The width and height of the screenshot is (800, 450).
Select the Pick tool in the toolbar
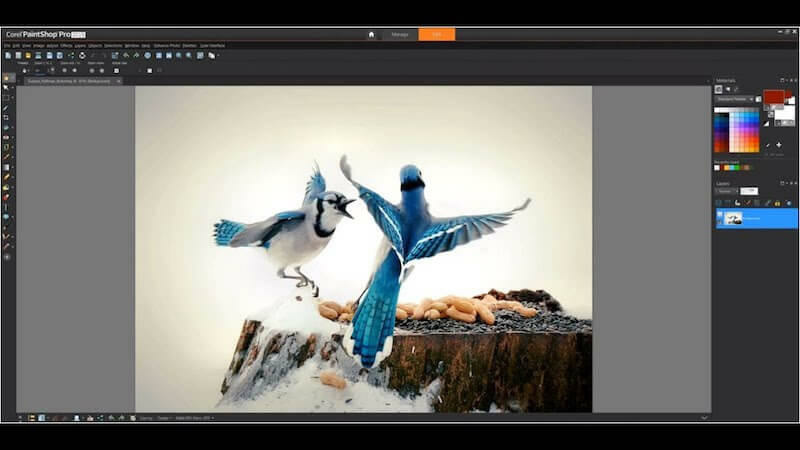(6, 87)
